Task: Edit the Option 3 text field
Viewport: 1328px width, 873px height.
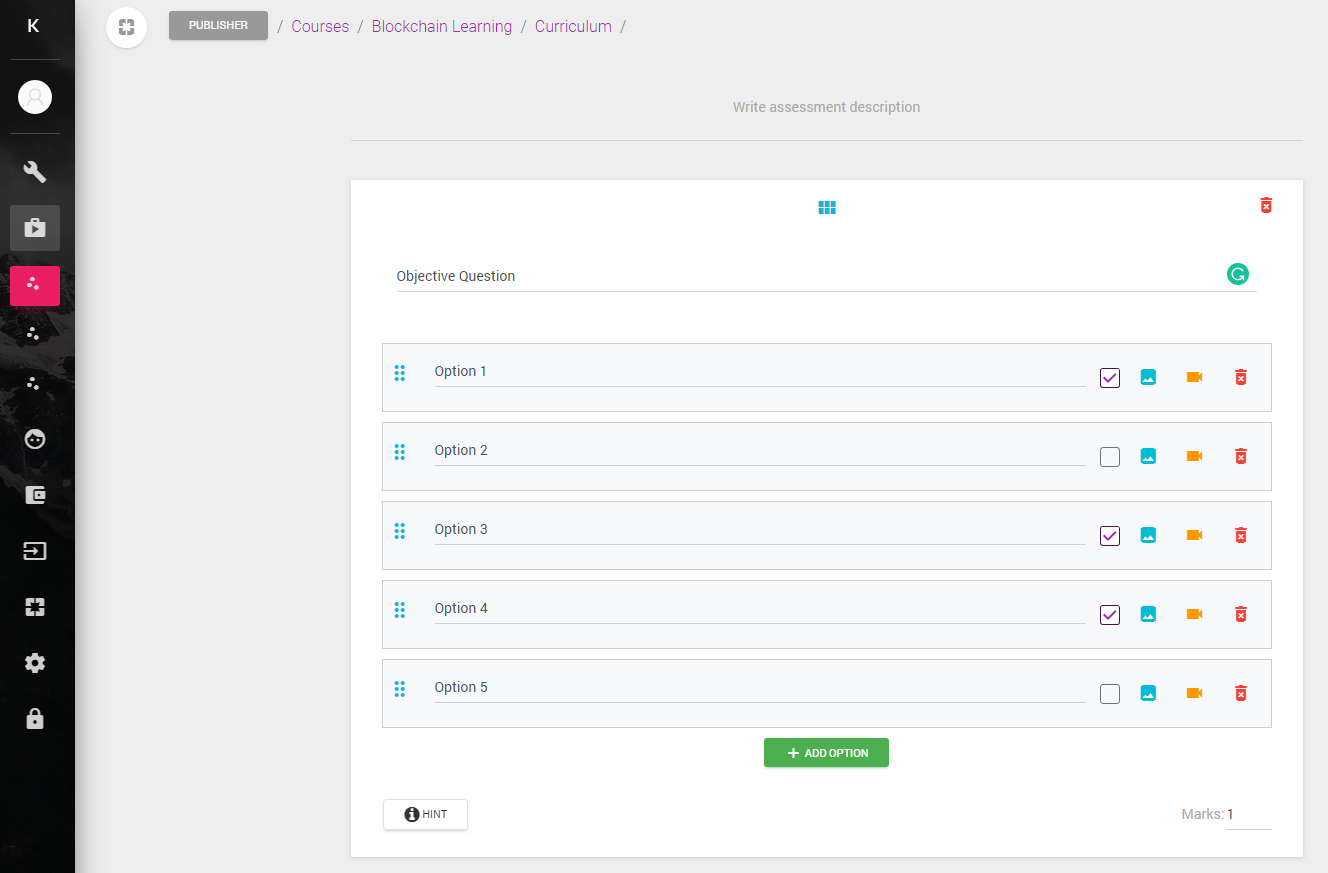Action: tap(760, 530)
